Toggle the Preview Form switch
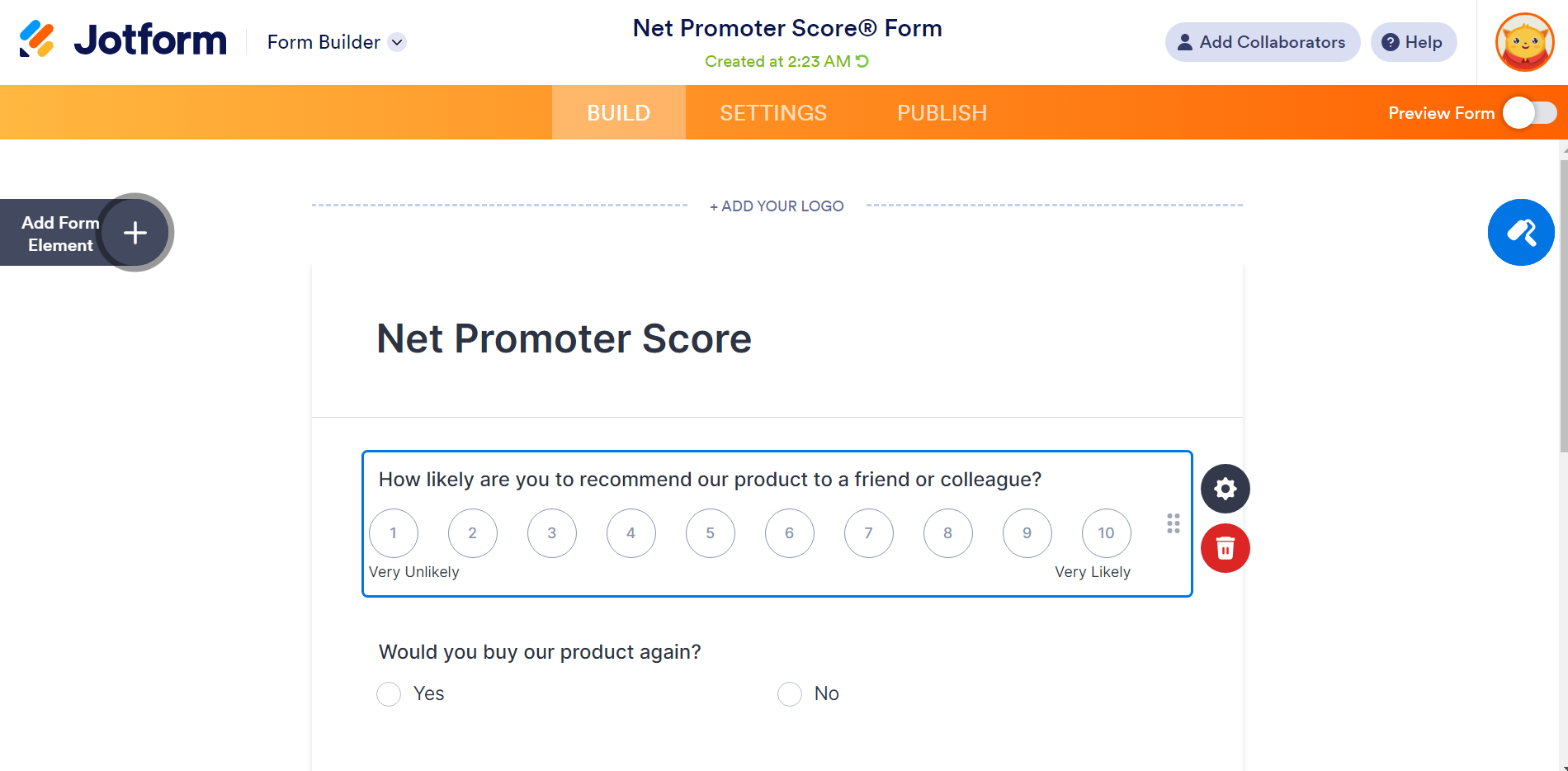This screenshot has height=771, width=1568. point(1529,113)
